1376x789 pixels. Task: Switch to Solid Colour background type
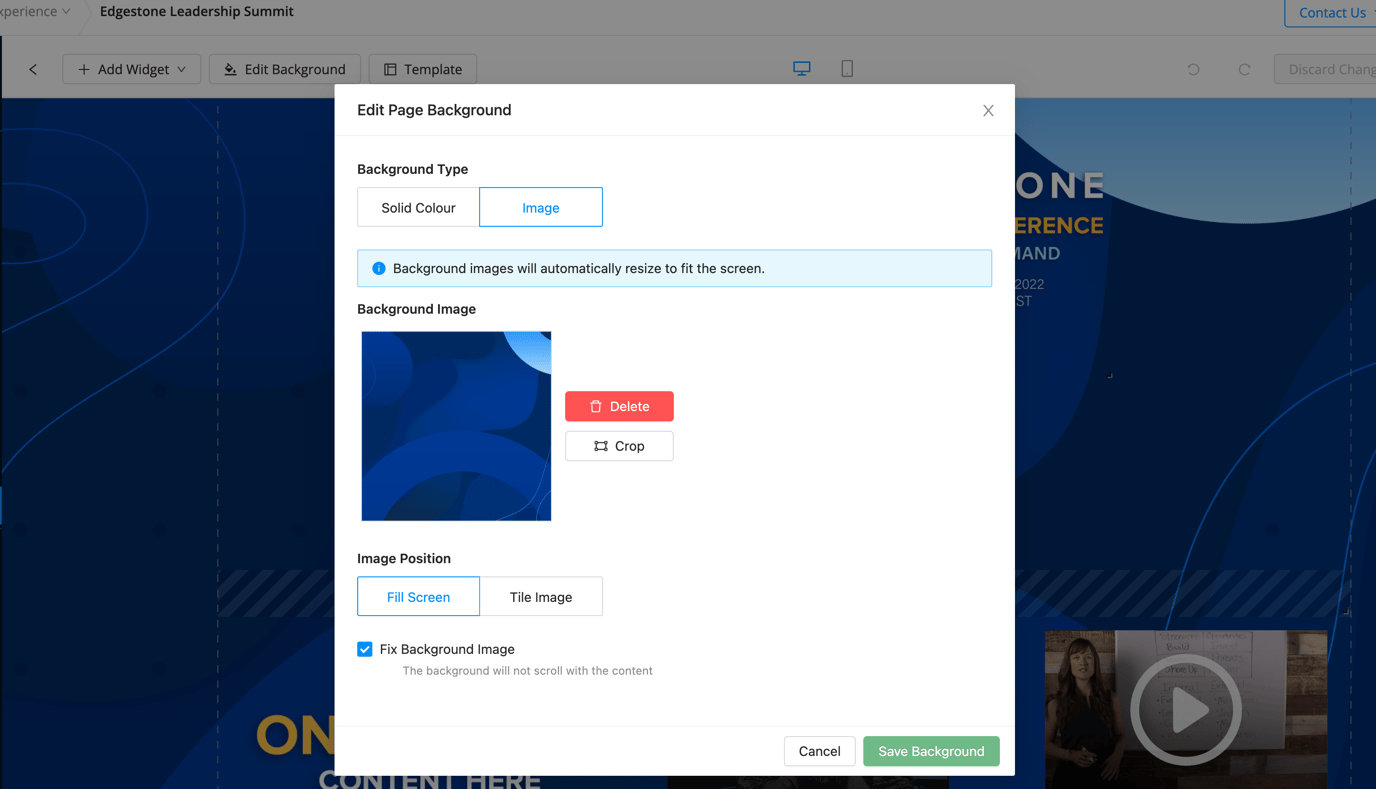click(417, 207)
